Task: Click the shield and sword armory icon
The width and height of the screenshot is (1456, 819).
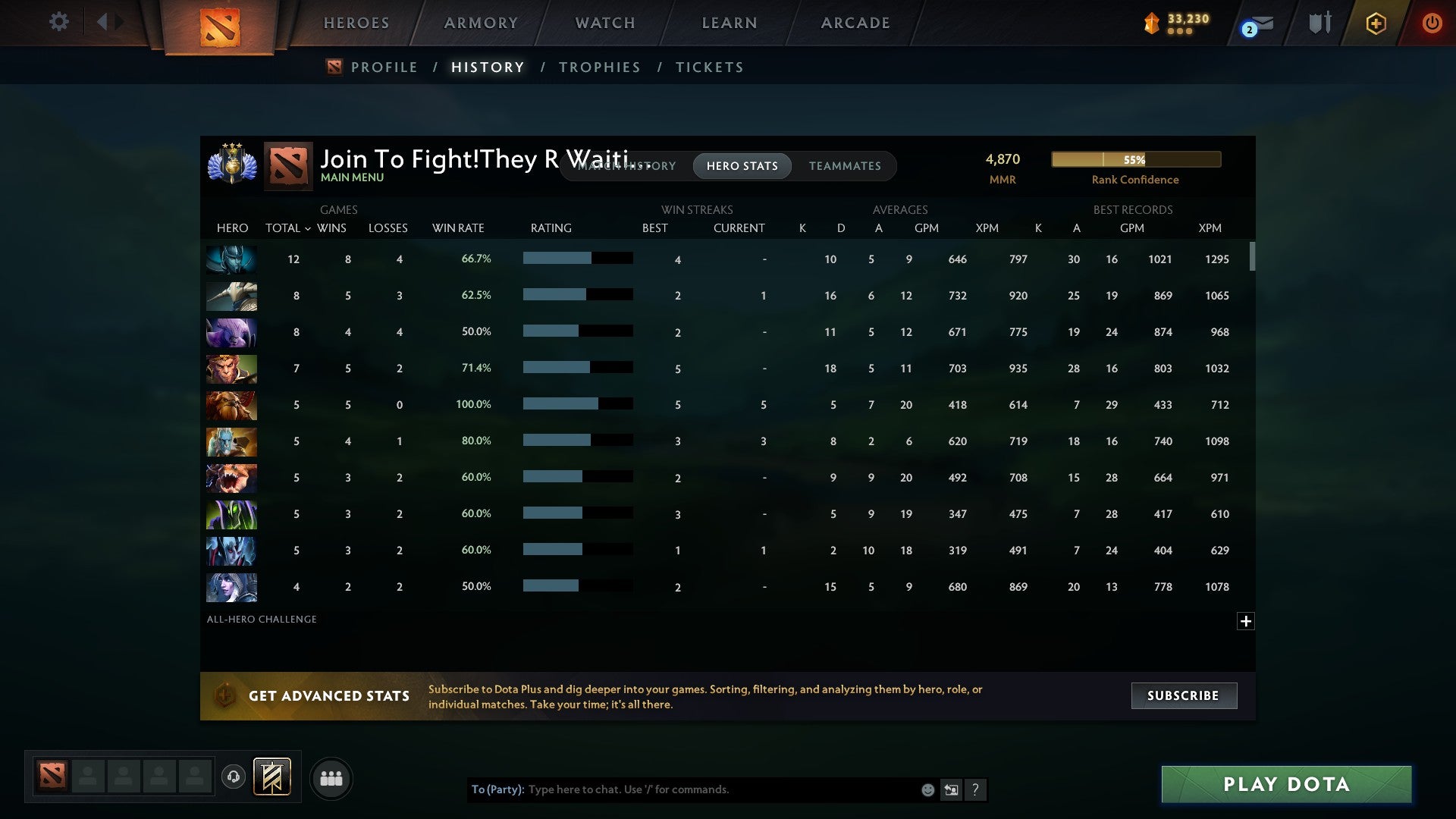Action: [1319, 23]
